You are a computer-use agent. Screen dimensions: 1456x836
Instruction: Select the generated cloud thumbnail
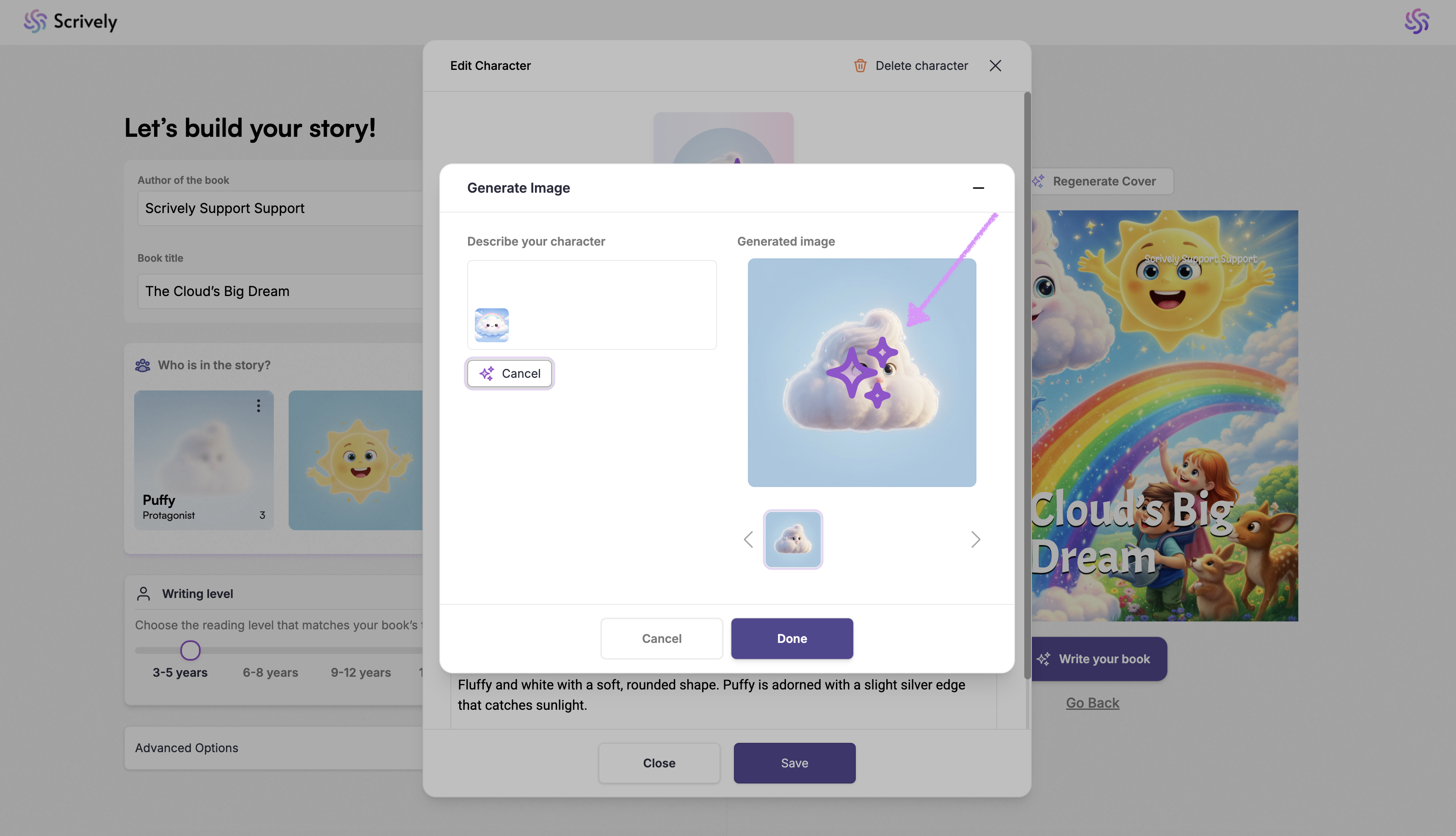tap(793, 539)
